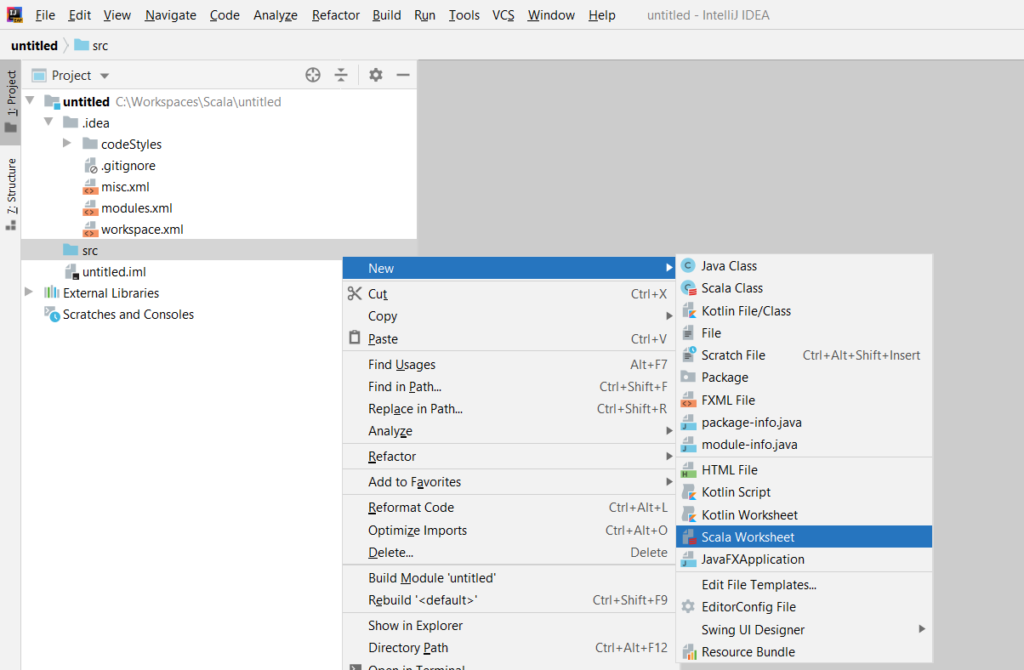This screenshot has width=1024, height=670.
Task: Choose module-info.java in New submenu
Action: click(804, 445)
